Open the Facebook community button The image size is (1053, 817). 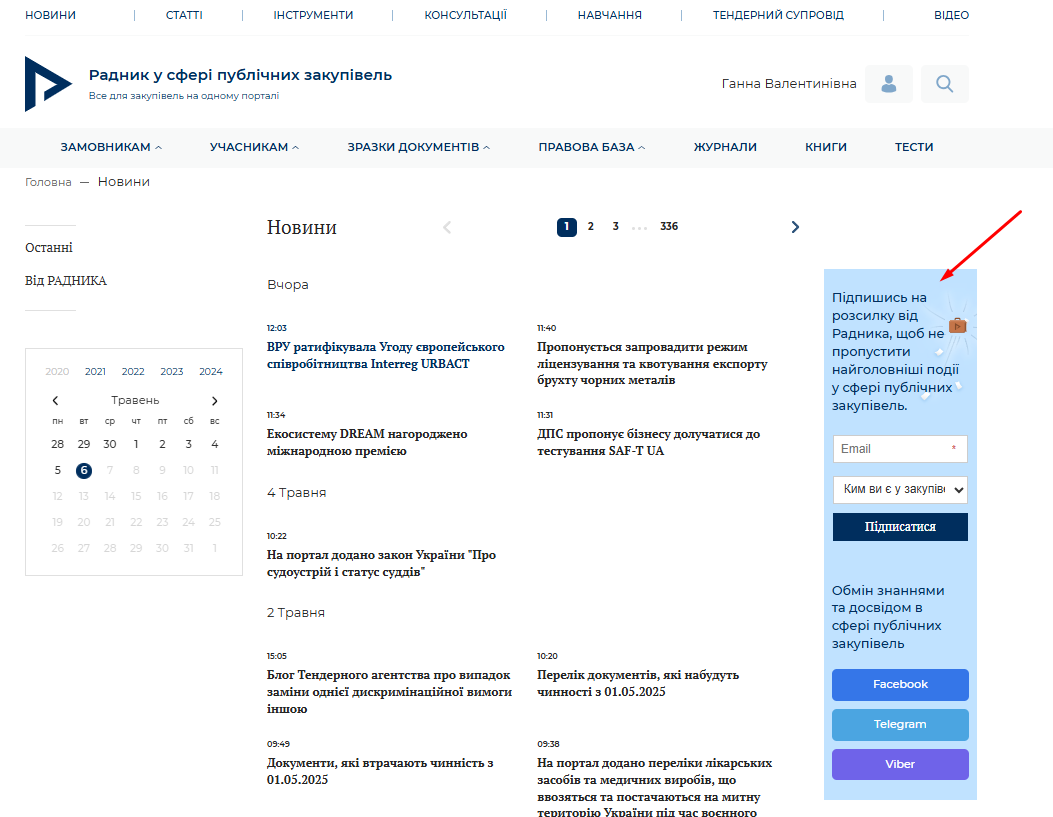(900, 684)
